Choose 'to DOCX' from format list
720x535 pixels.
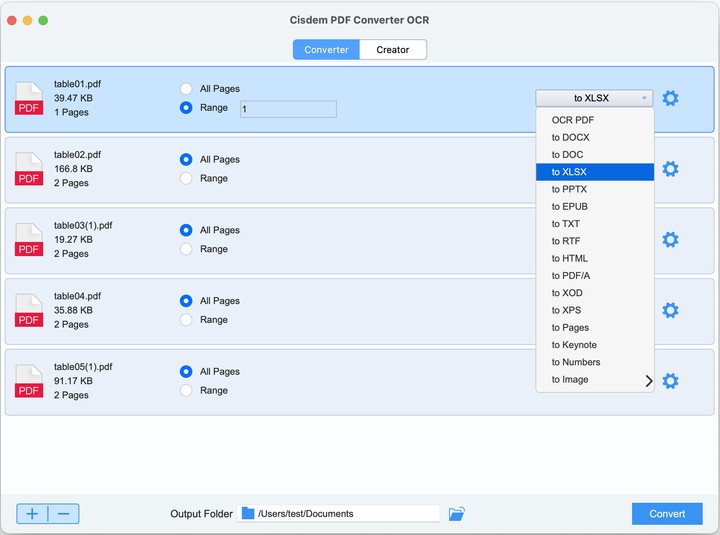tap(571, 137)
